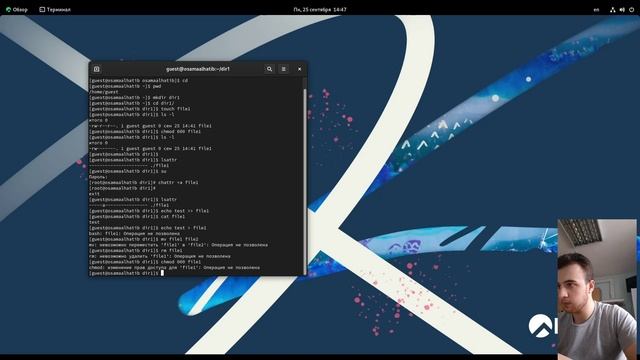The height and width of the screenshot is (360, 640).
Task: Open the Обзор activities overview
Action: (17, 9)
